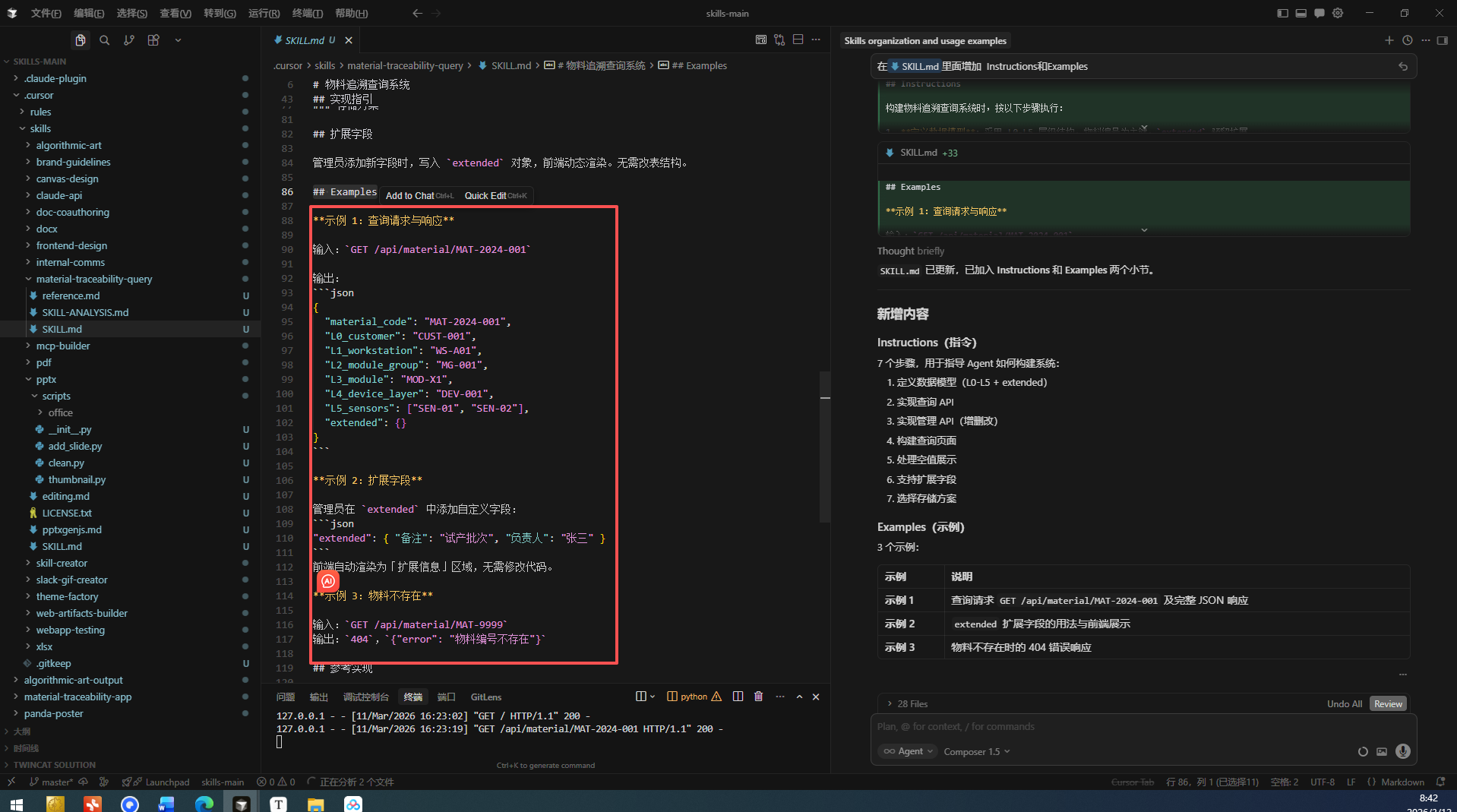The height and width of the screenshot is (812, 1457).
Task: Switch to the GitLens panel tab
Action: [486, 697]
